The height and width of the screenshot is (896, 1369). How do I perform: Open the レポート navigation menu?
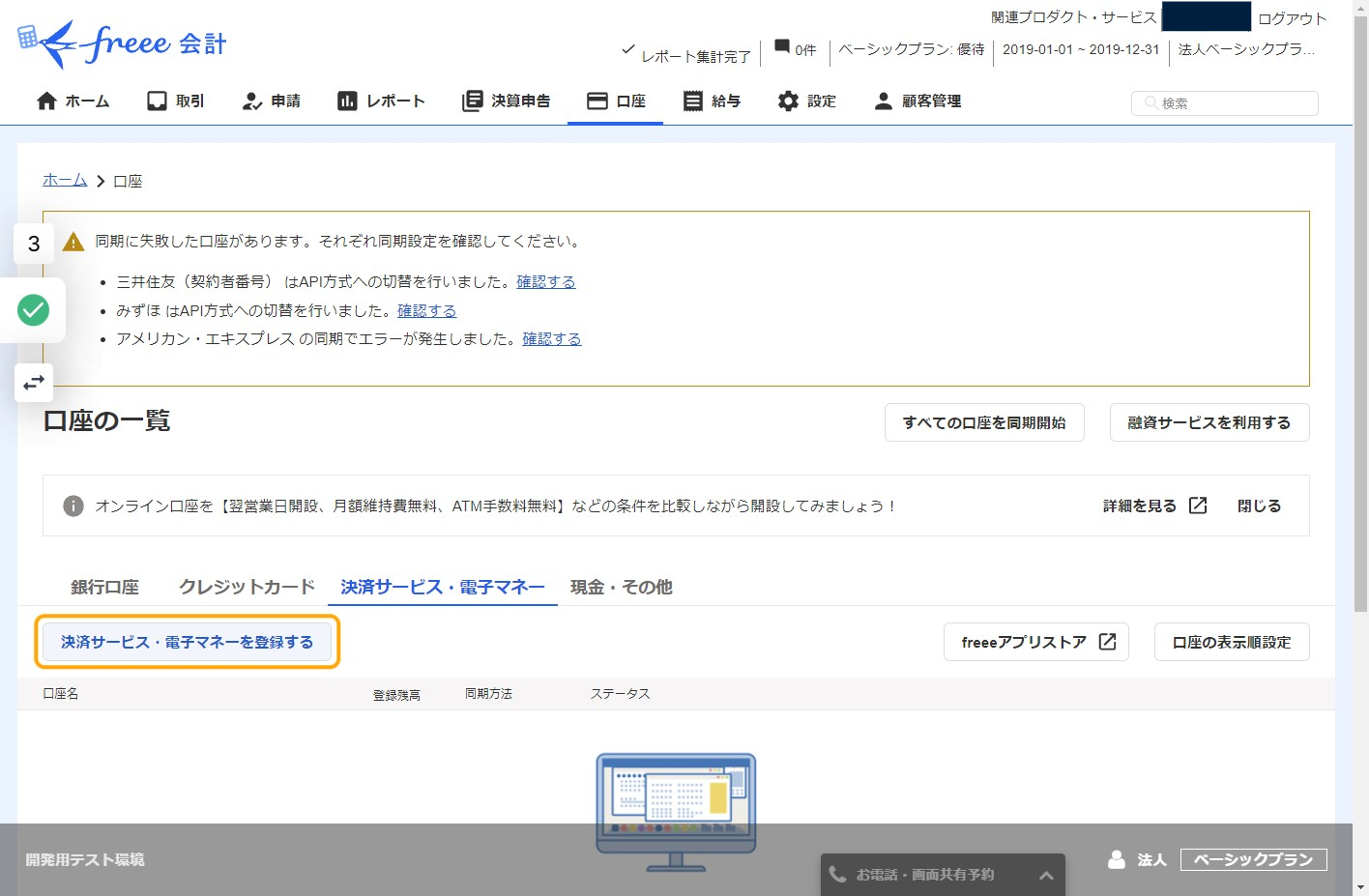tap(381, 101)
